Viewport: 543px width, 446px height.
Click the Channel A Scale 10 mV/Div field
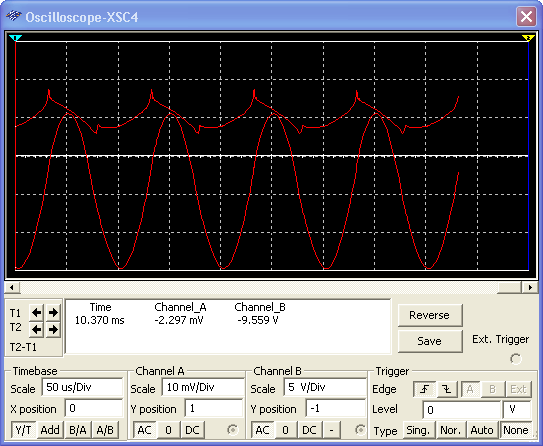pos(203,387)
